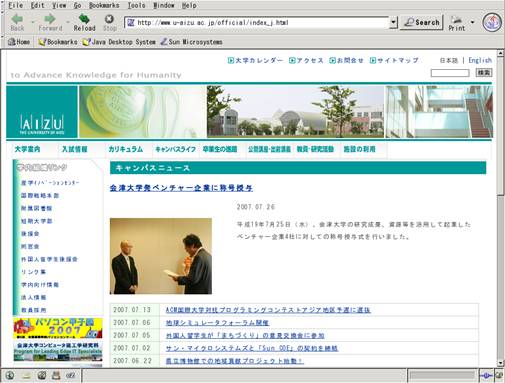The width and height of the screenshot is (505, 383).
Task: Click the アクセス arrow link
Action: [306, 60]
